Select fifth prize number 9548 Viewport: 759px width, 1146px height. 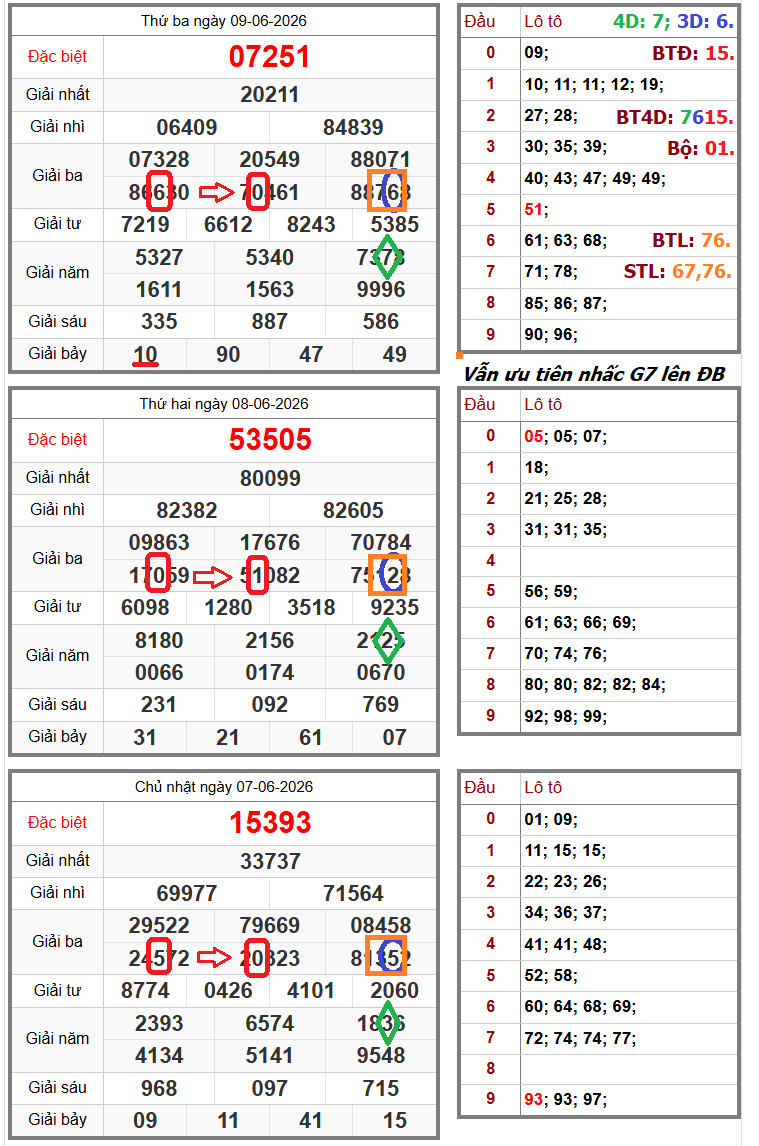click(380, 1055)
